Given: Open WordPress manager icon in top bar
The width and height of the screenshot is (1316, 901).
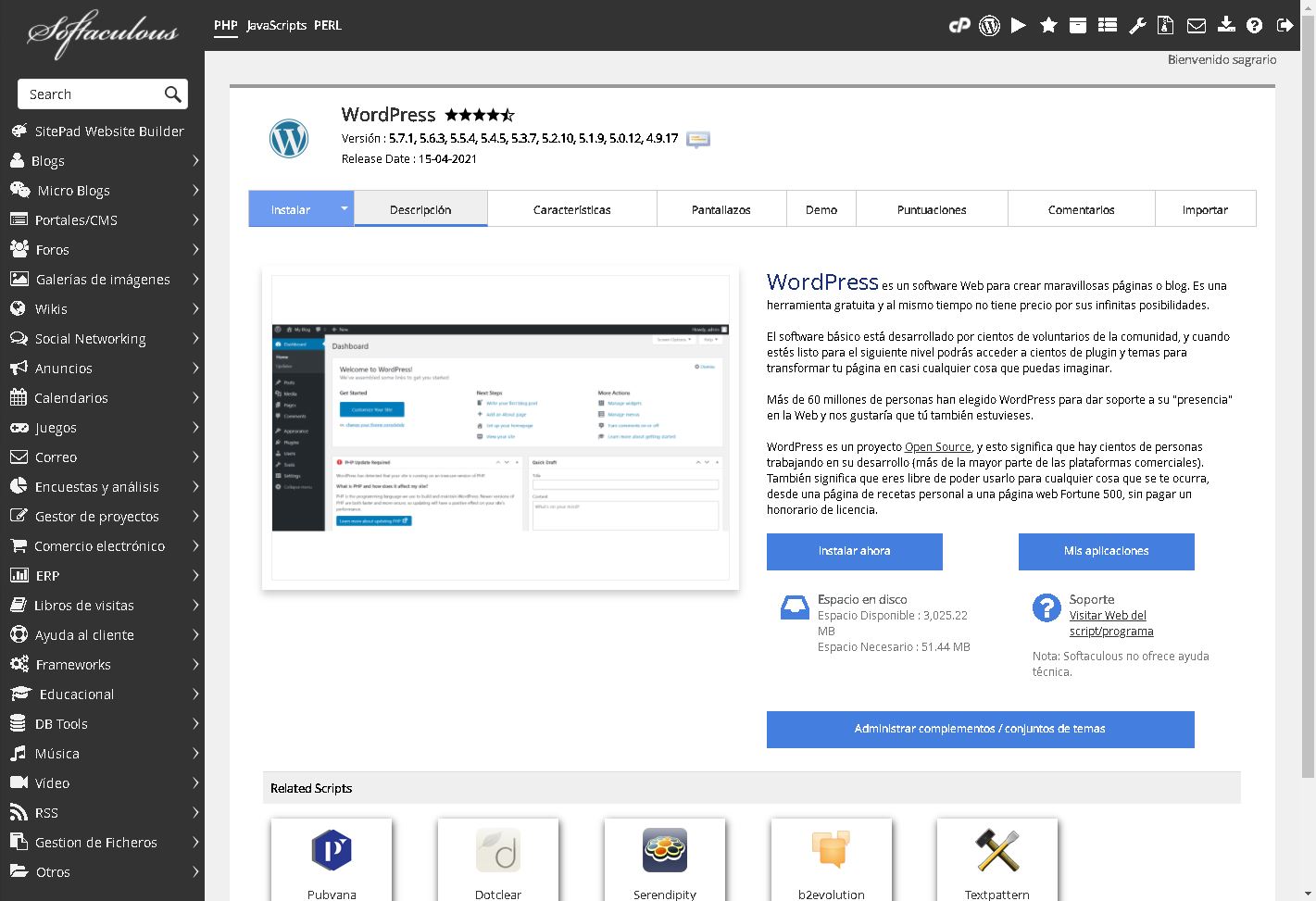Looking at the screenshot, I should coord(989,25).
